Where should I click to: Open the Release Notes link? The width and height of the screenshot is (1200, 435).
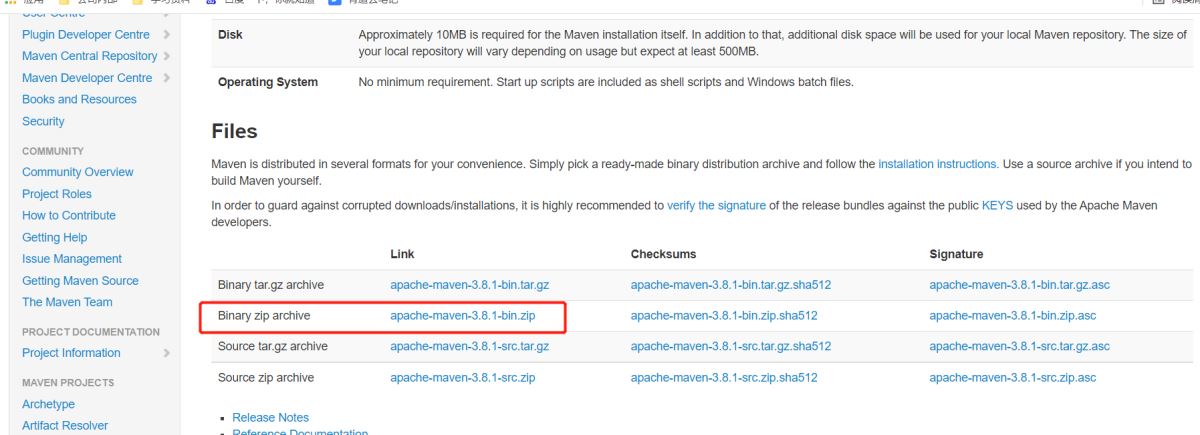point(270,417)
